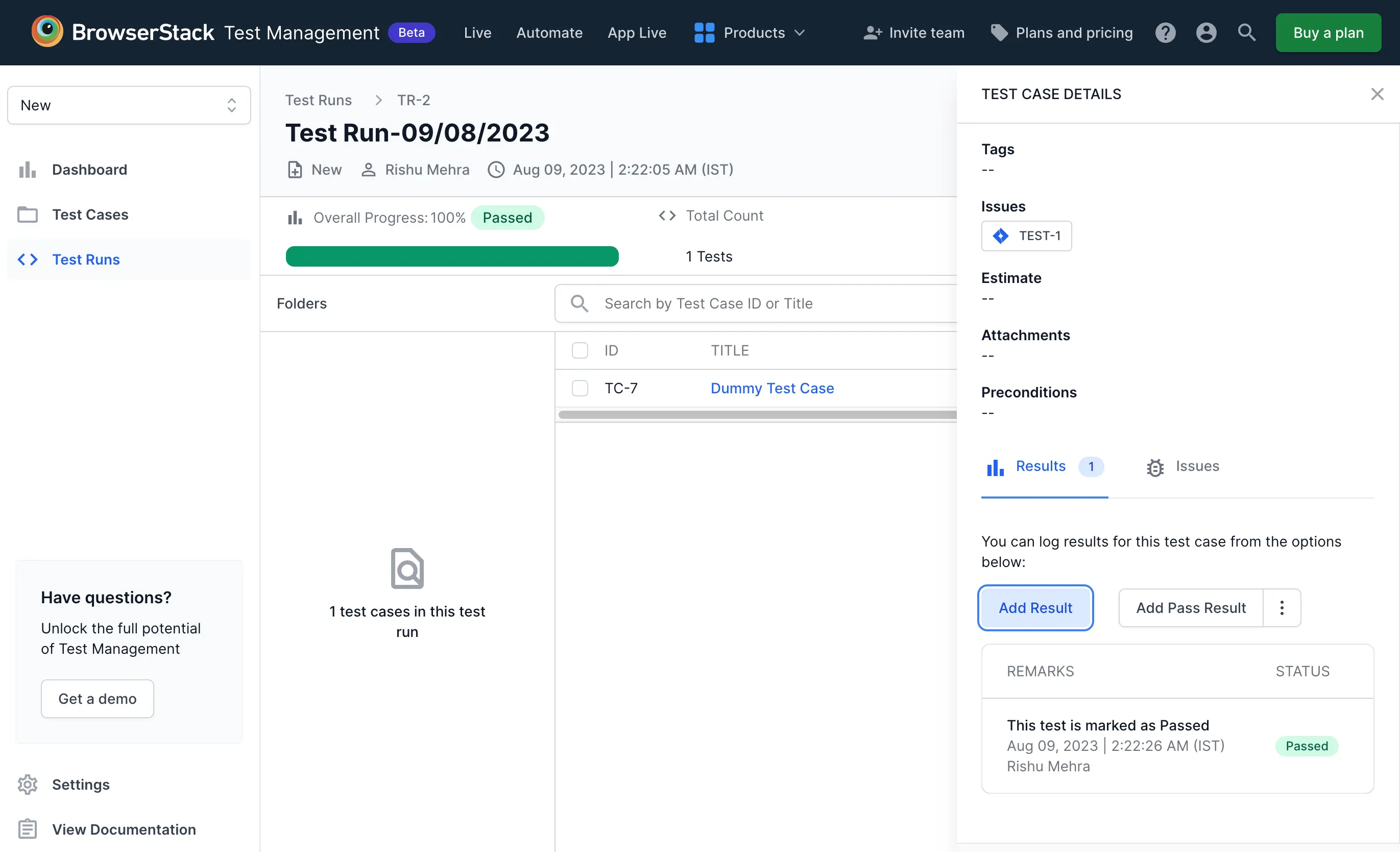Open Settings gear in sidebar
Screen dimensions: 1400x852
[x=27, y=785]
